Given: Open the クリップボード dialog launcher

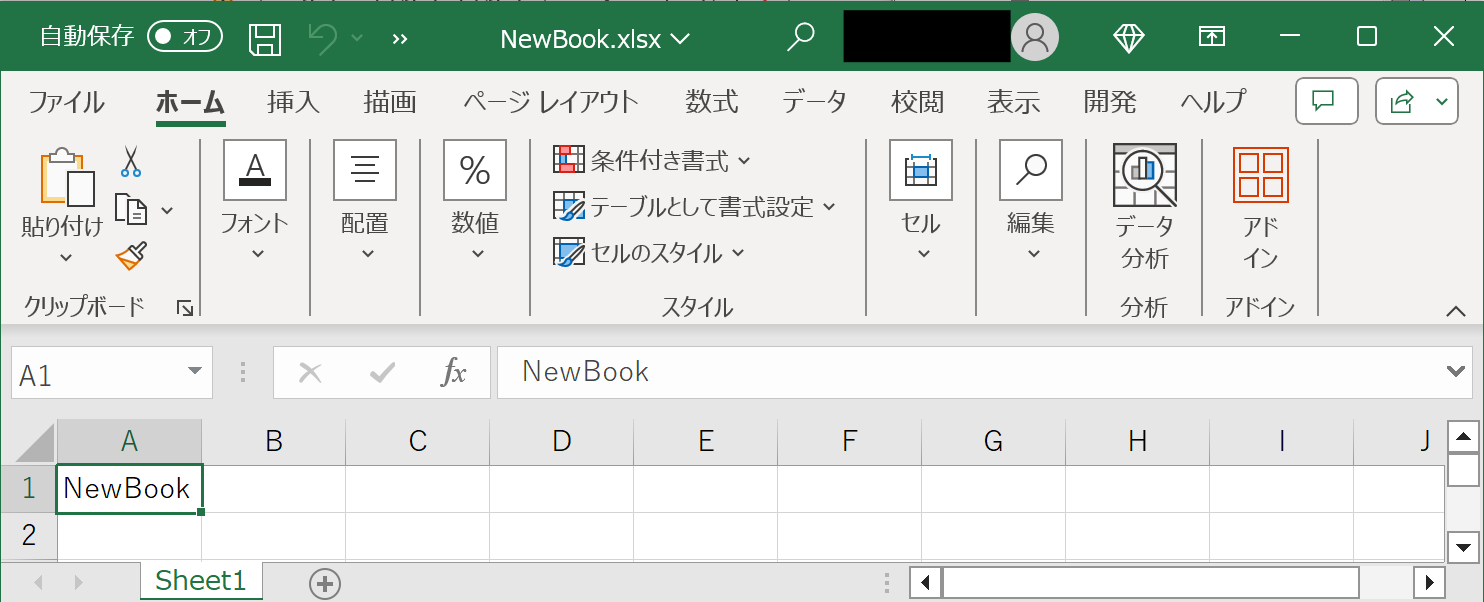Looking at the screenshot, I should pos(185,308).
